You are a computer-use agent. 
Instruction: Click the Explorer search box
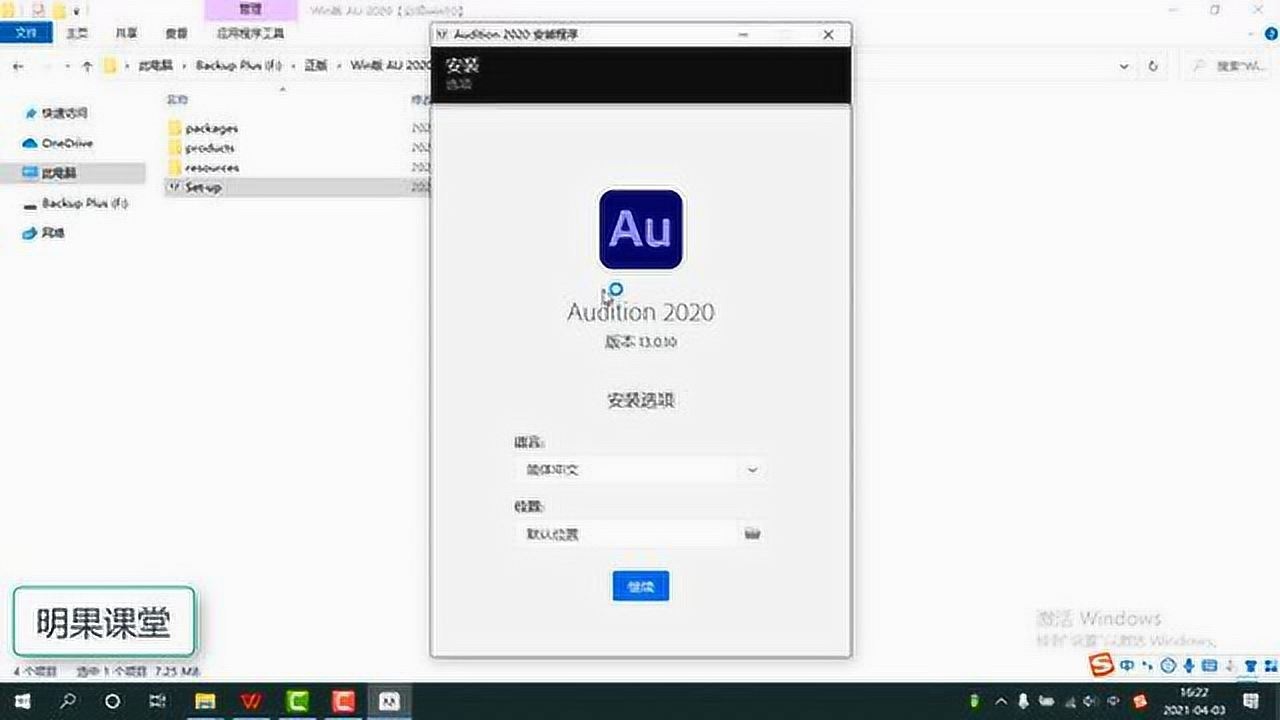coord(1229,66)
